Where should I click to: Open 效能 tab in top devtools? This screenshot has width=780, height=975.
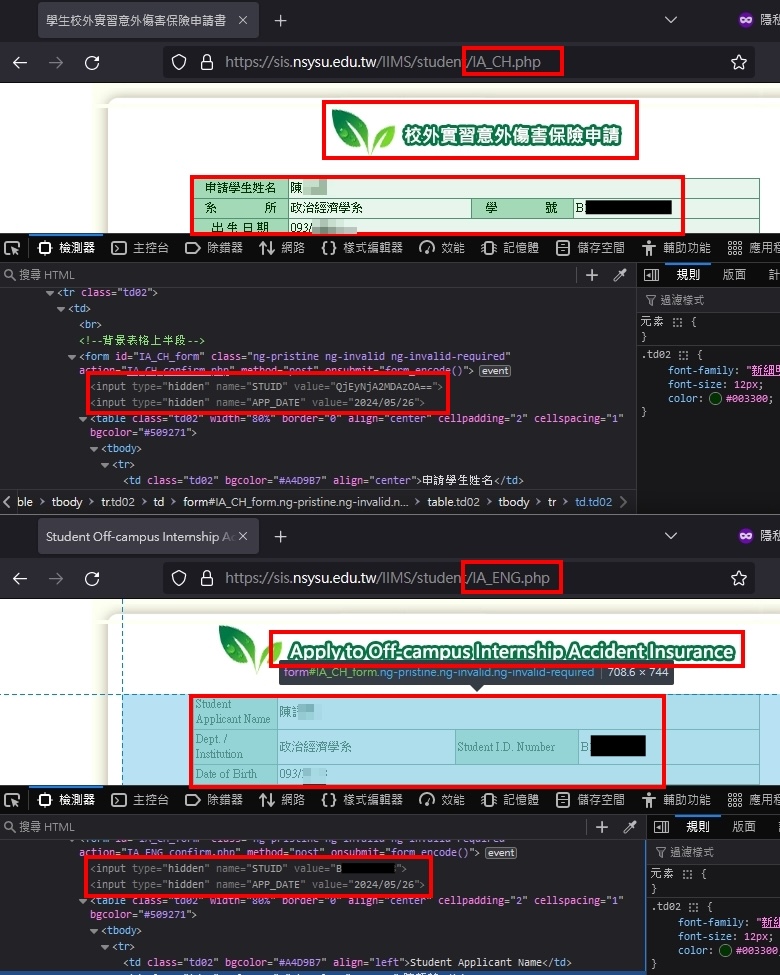click(x=442, y=248)
